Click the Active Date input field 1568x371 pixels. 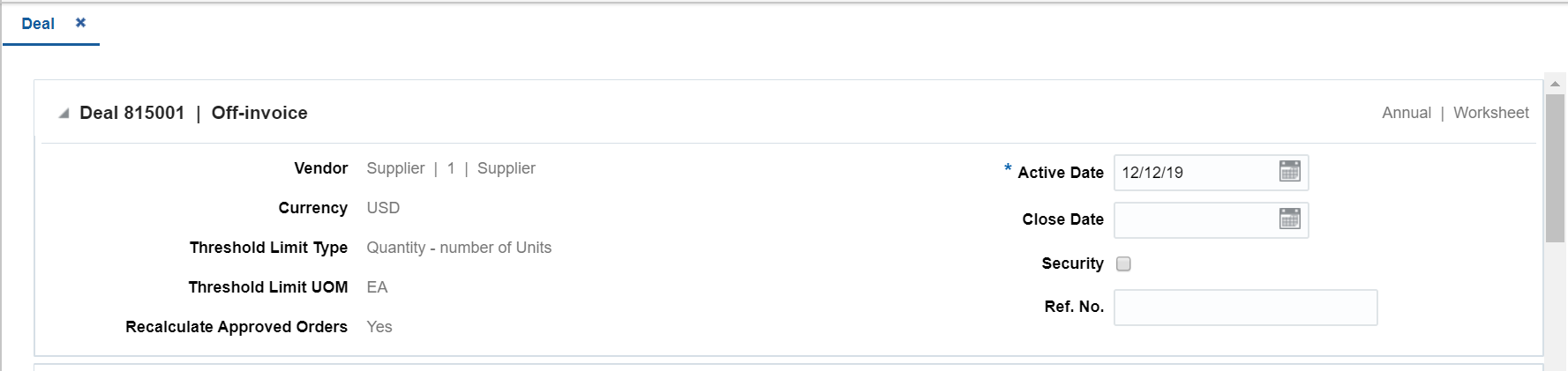[x=1196, y=173]
